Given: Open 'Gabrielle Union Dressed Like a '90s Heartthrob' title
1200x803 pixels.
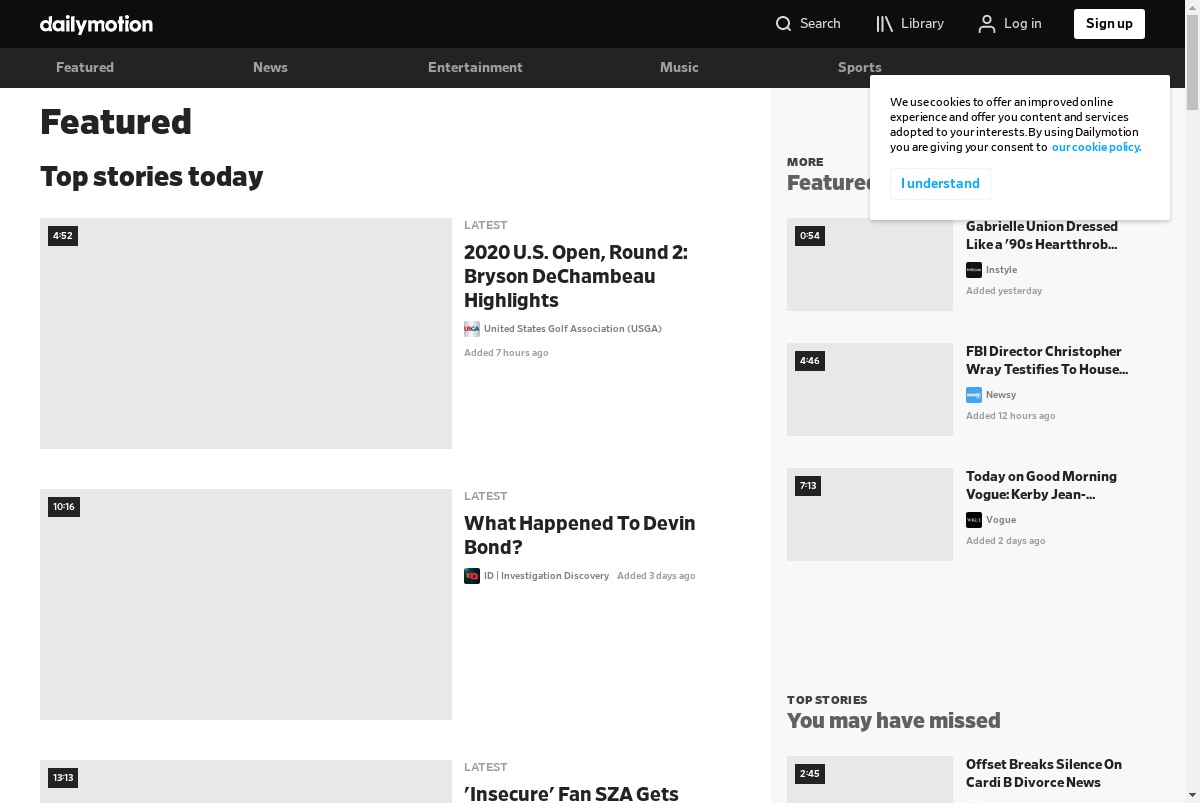Looking at the screenshot, I should [x=1042, y=235].
